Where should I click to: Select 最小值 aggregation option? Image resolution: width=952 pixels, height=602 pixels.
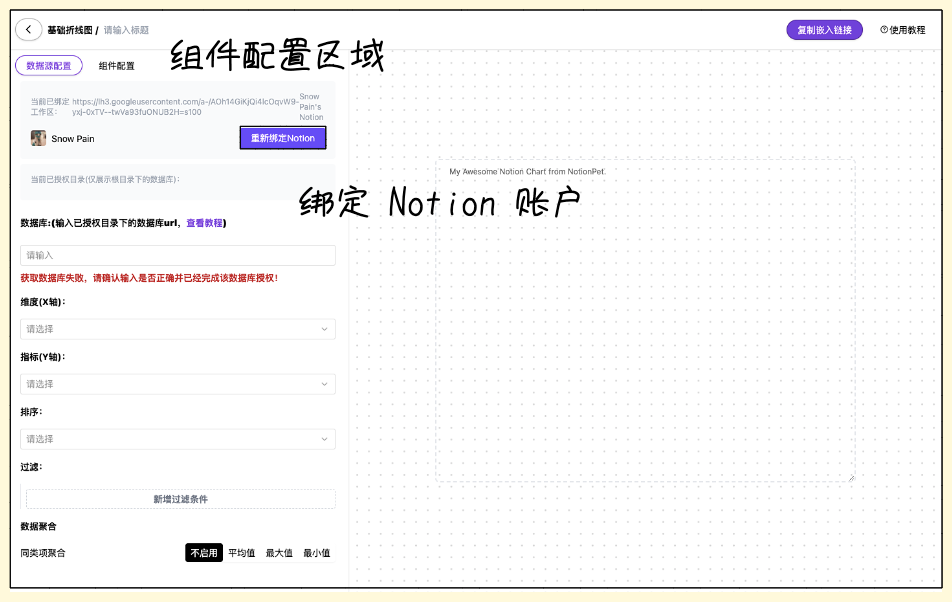coord(317,553)
